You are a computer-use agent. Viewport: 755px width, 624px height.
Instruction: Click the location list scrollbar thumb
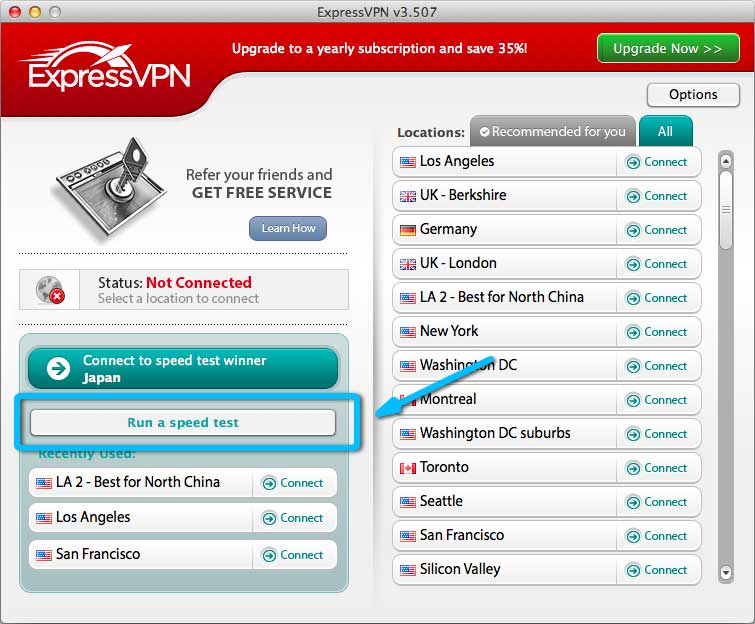pos(726,212)
